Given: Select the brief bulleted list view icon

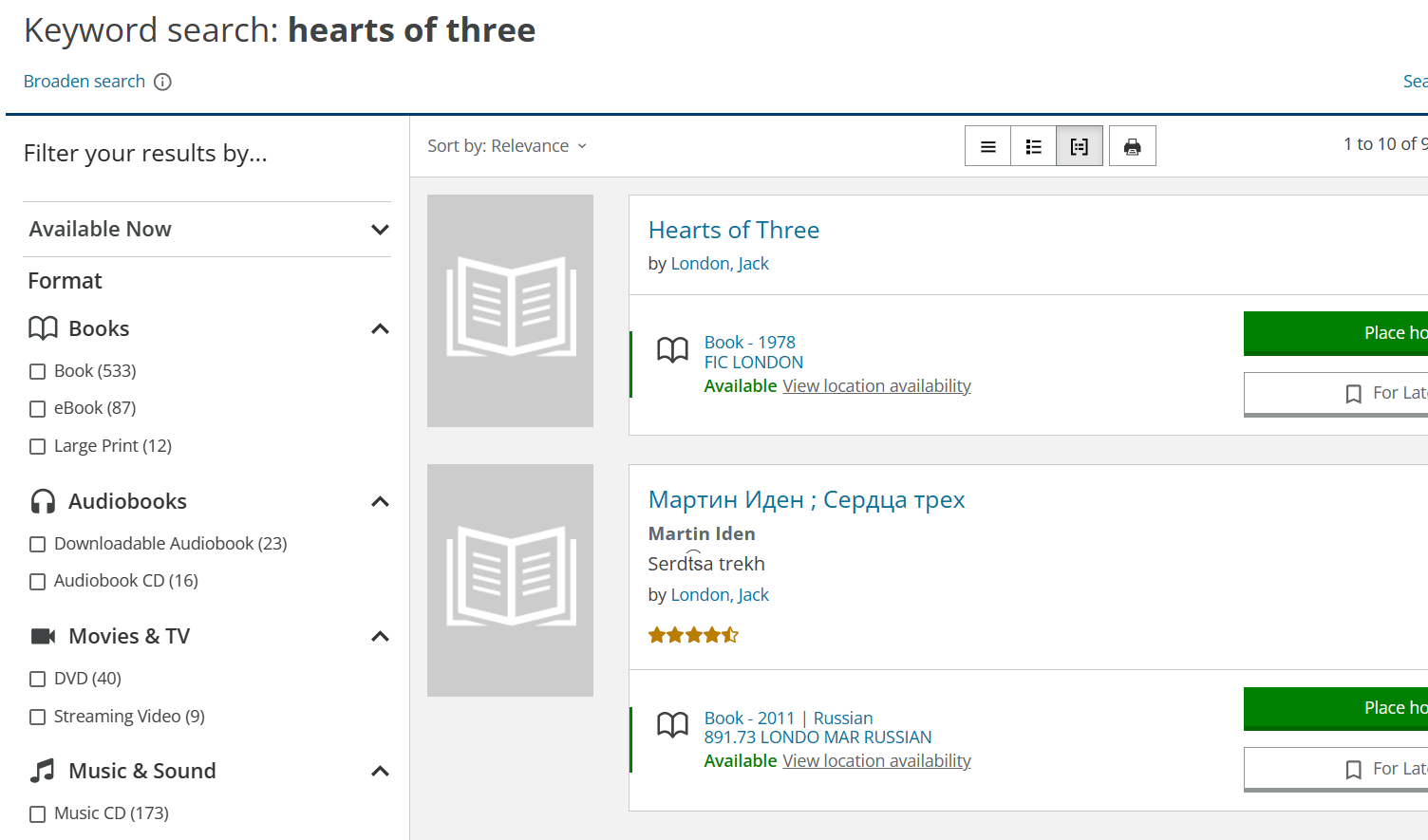Looking at the screenshot, I should [x=1034, y=146].
